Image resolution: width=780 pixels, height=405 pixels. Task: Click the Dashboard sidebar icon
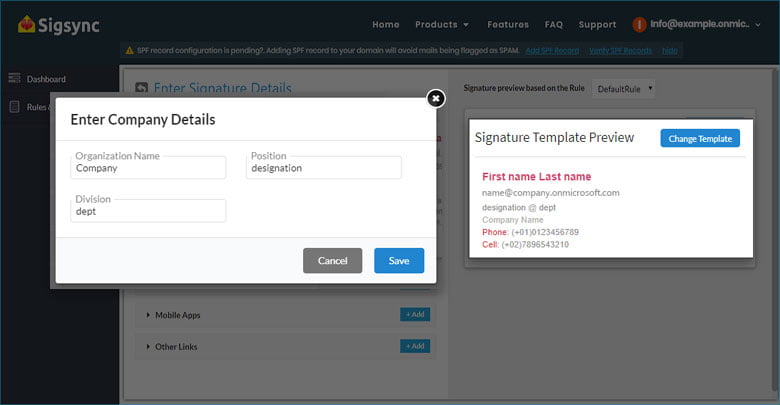coord(15,79)
